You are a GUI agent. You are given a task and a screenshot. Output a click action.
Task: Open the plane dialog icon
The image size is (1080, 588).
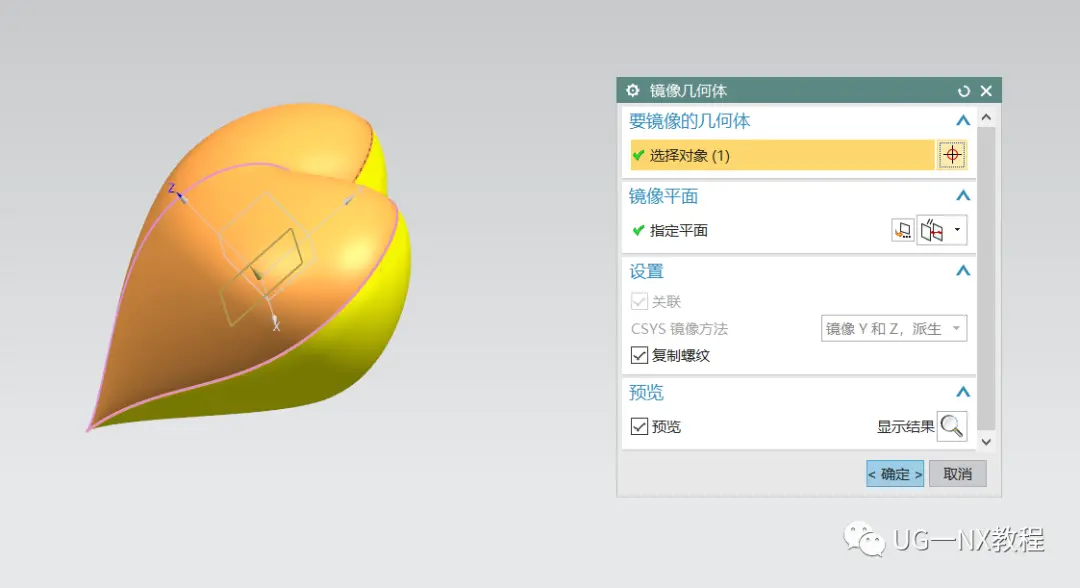[902, 230]
